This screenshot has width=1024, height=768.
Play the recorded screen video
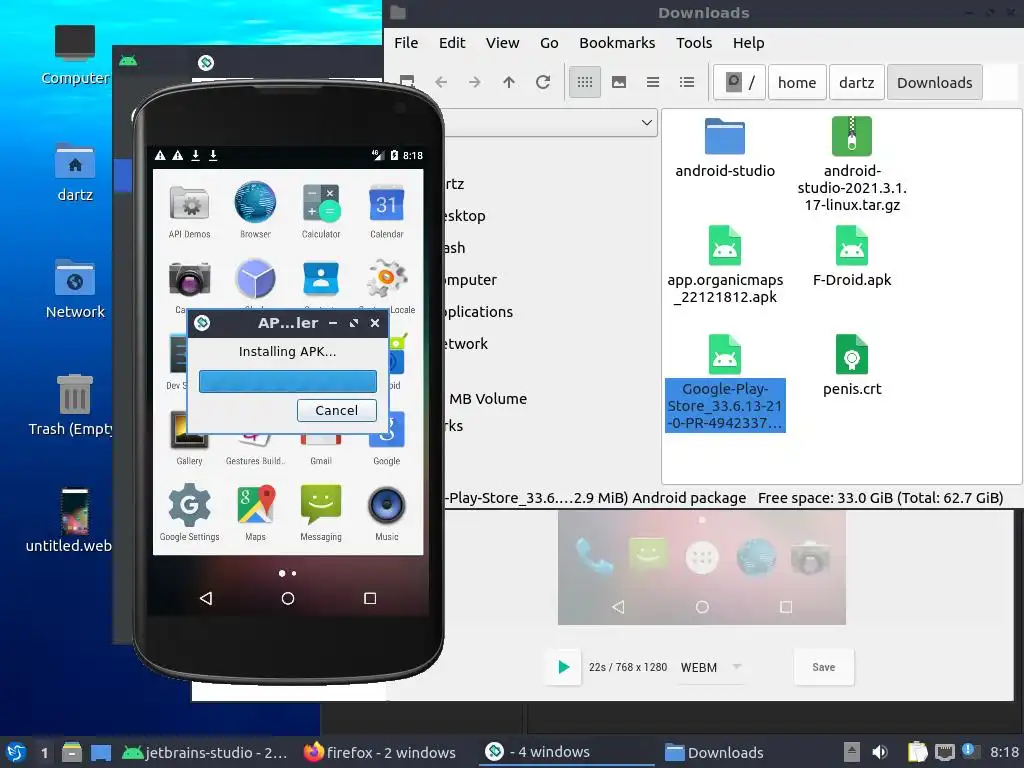pyautogui.click(x=563, y=667)
